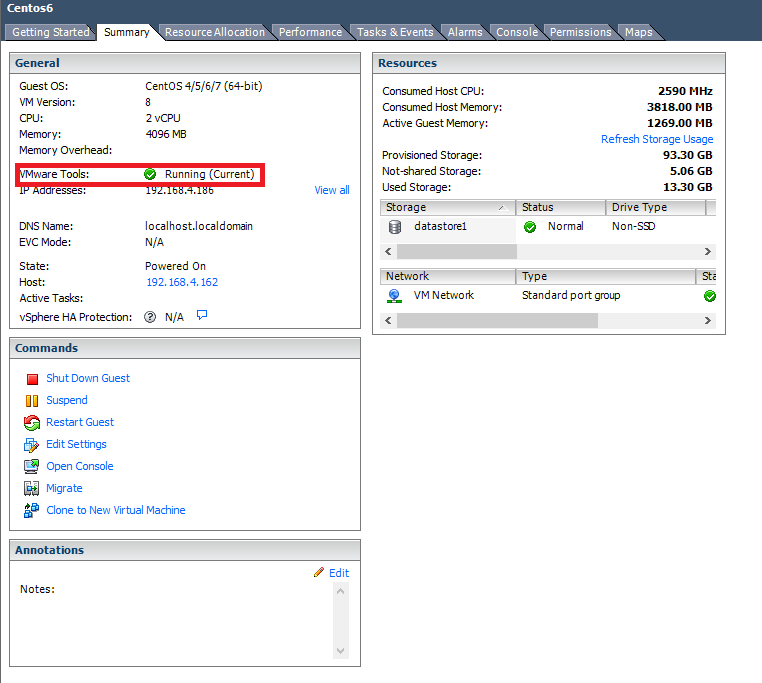The height and width of the screenshot is (683, 762).
Task: Select the Summary tab
Action: coord(126,32)
